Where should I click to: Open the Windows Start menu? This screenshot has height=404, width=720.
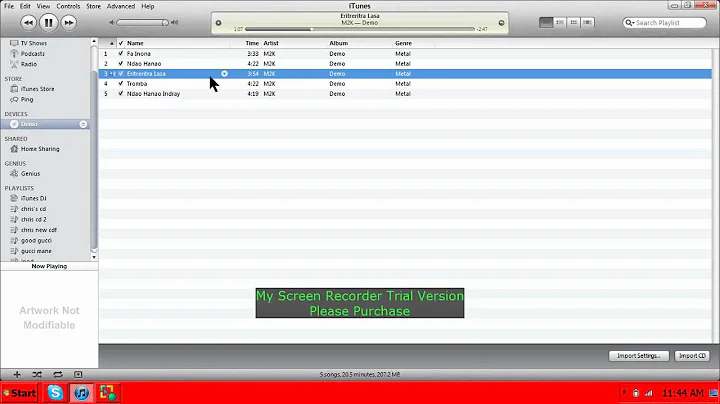point(20,393)
